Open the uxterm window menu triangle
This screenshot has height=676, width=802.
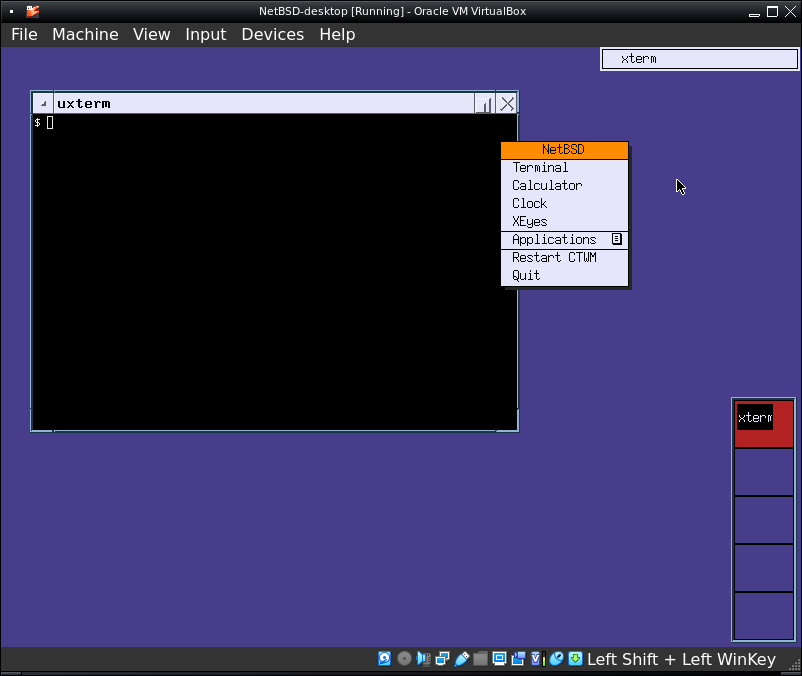pyautogui.click(x=43, y=104)
